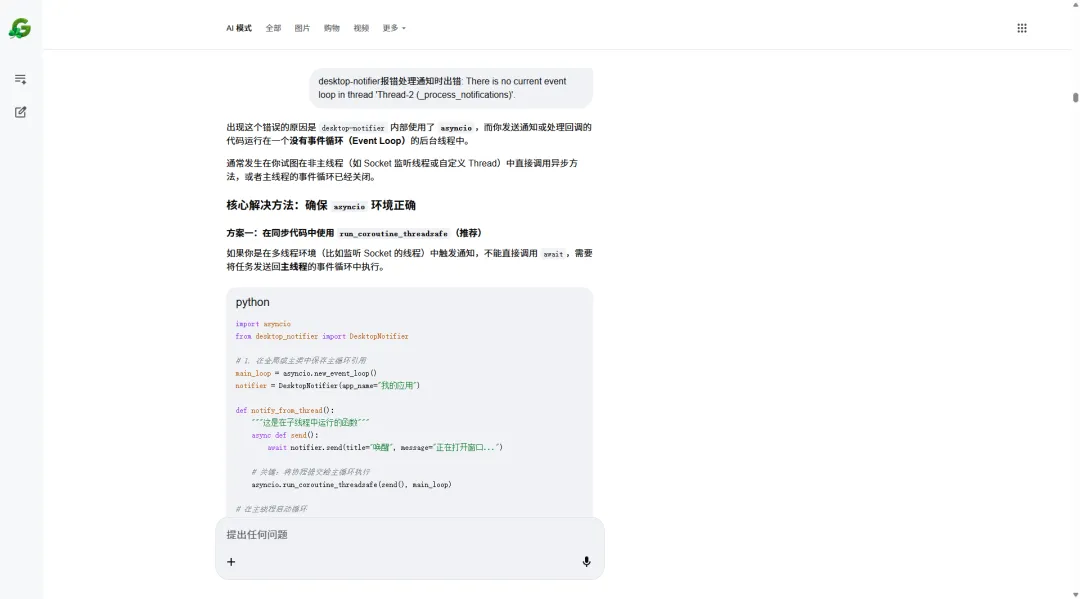The width and height of the screenshot is (1080, 599).
Task: Click line async def send():
Action: pos(284,435)
